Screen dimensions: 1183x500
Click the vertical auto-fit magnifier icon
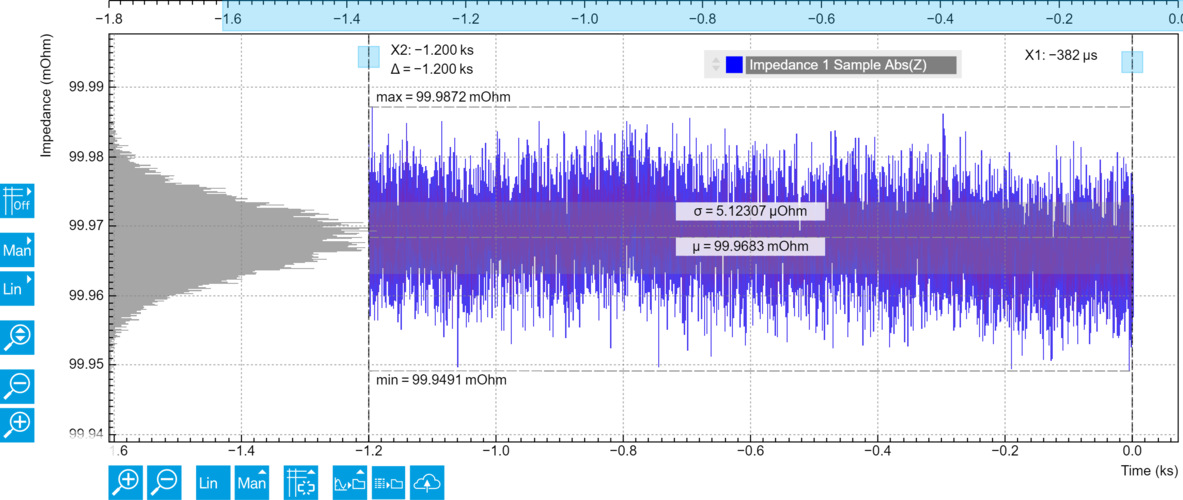(17, 336)
